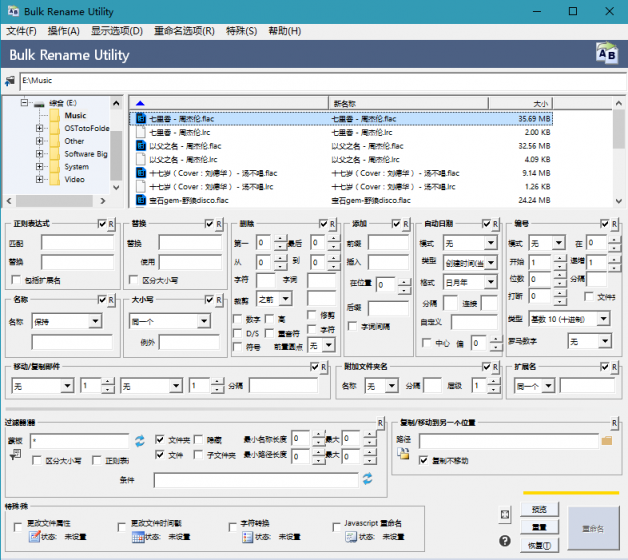Click the browse folder icon for the copy/move path

click(x=606, y=439)
